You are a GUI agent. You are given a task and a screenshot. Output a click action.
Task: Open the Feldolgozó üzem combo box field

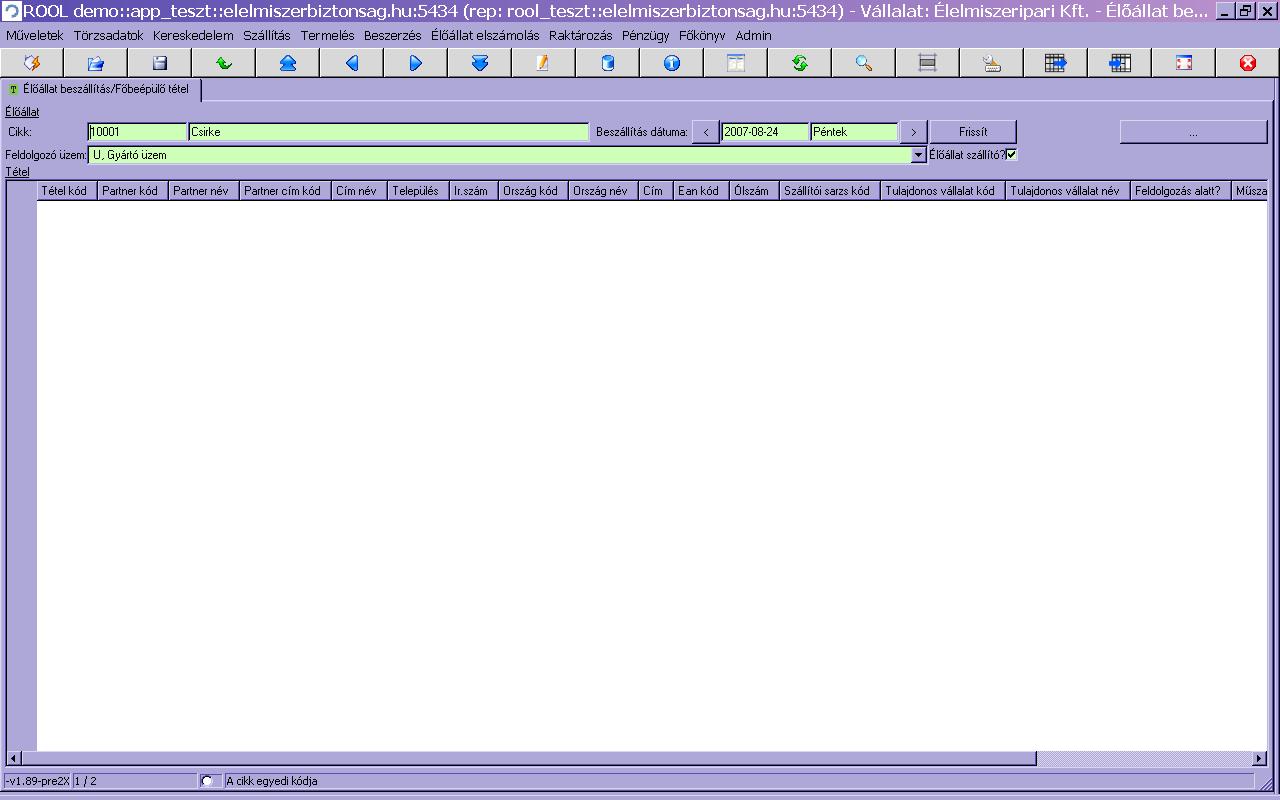508,155
